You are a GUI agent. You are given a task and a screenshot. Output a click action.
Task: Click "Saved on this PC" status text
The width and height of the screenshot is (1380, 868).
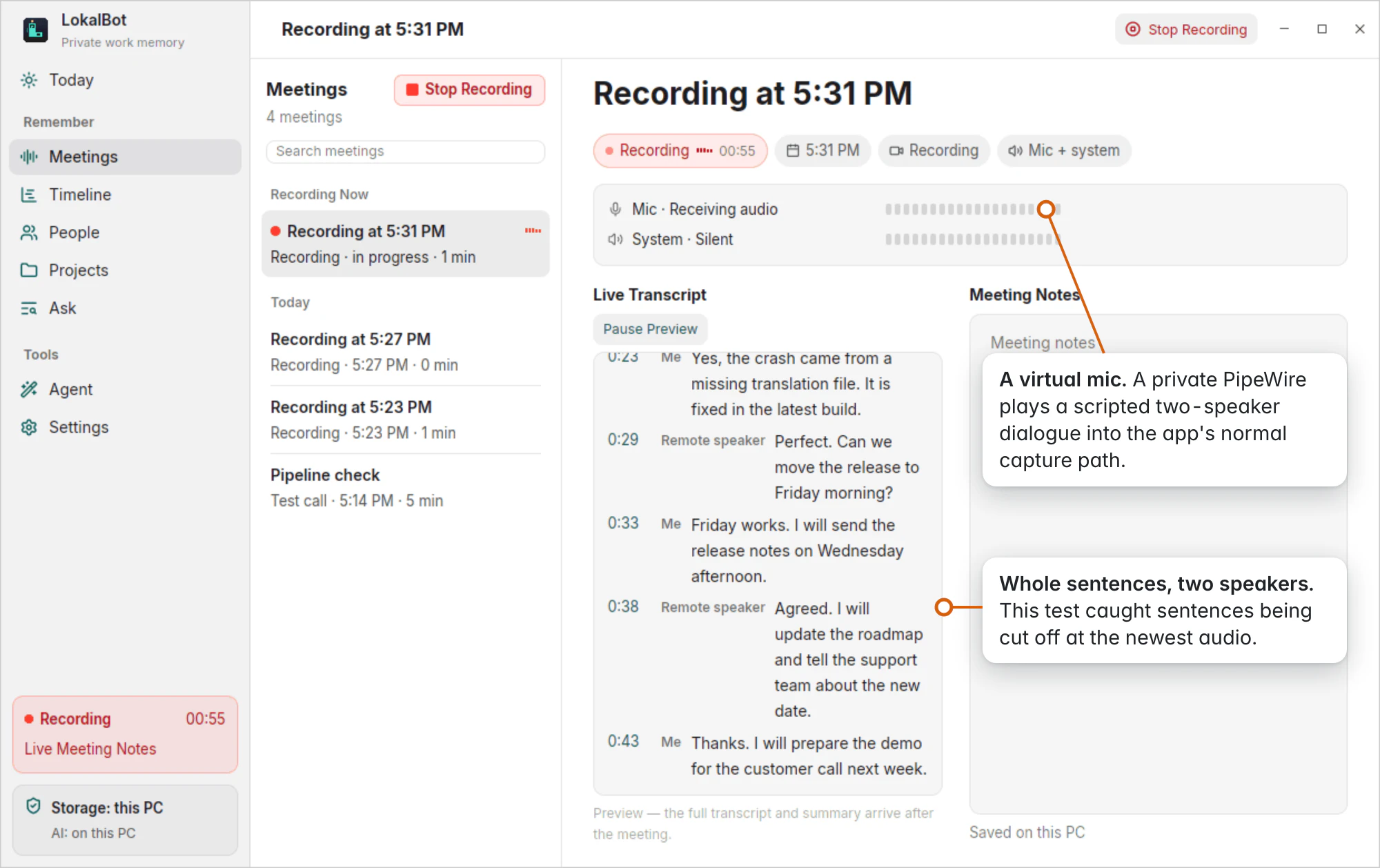click(1027, 833)
